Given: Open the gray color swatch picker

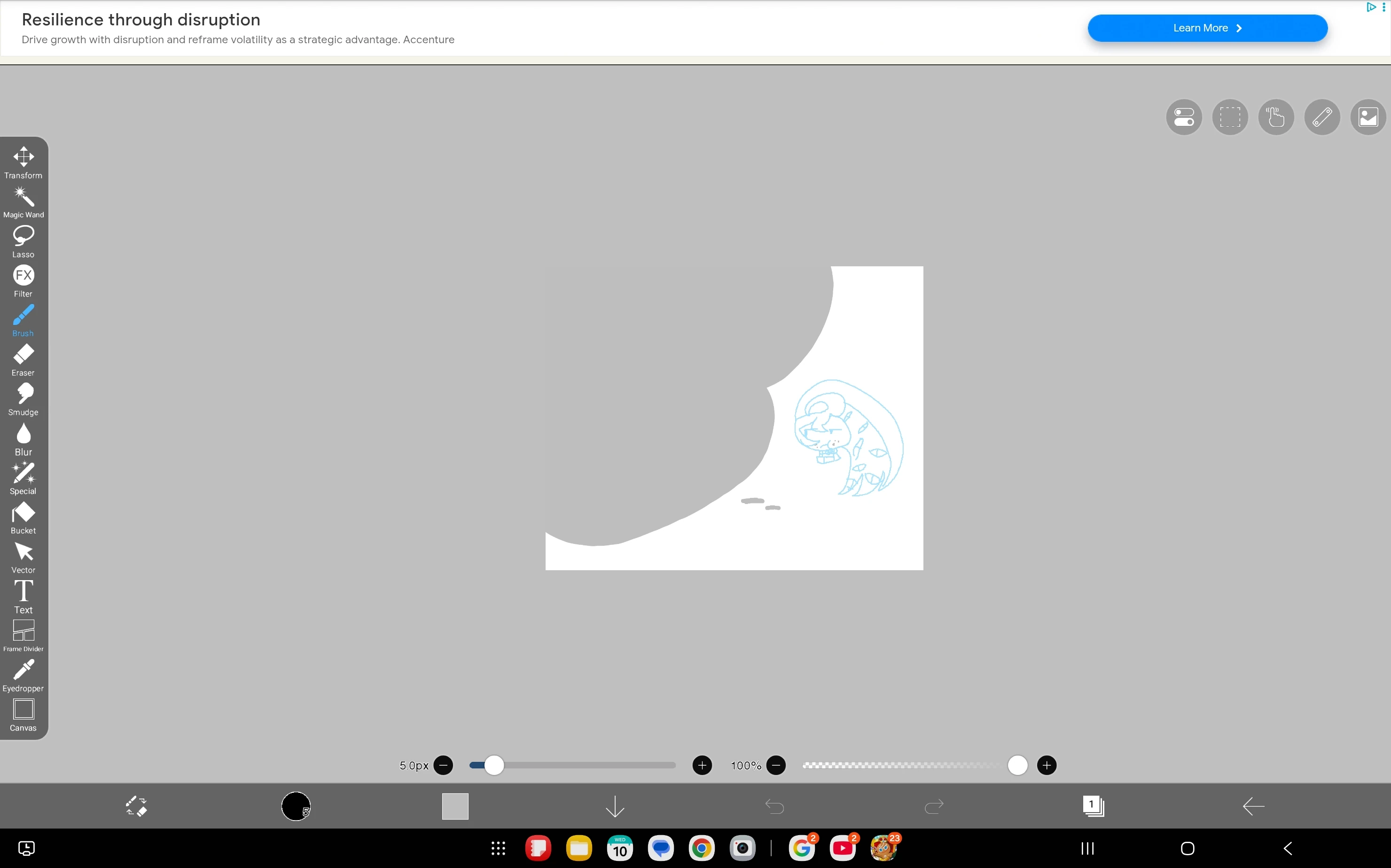Looking at the screenshot, I should (454, 806).
